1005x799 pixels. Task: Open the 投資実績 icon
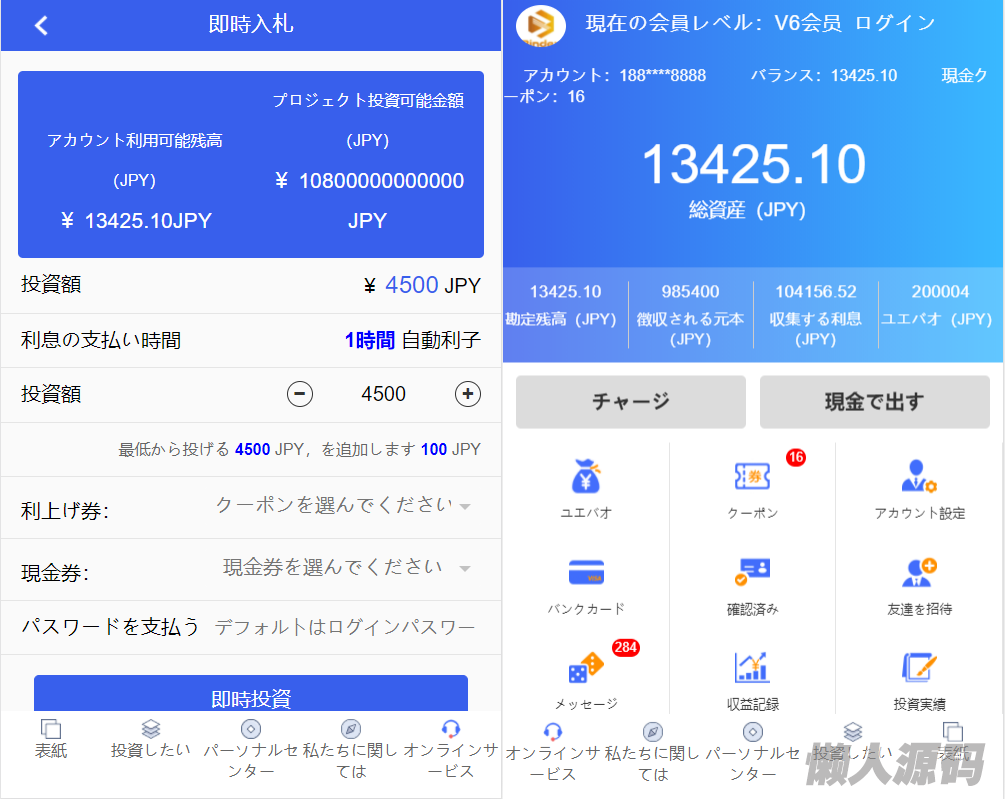[919, 669]
